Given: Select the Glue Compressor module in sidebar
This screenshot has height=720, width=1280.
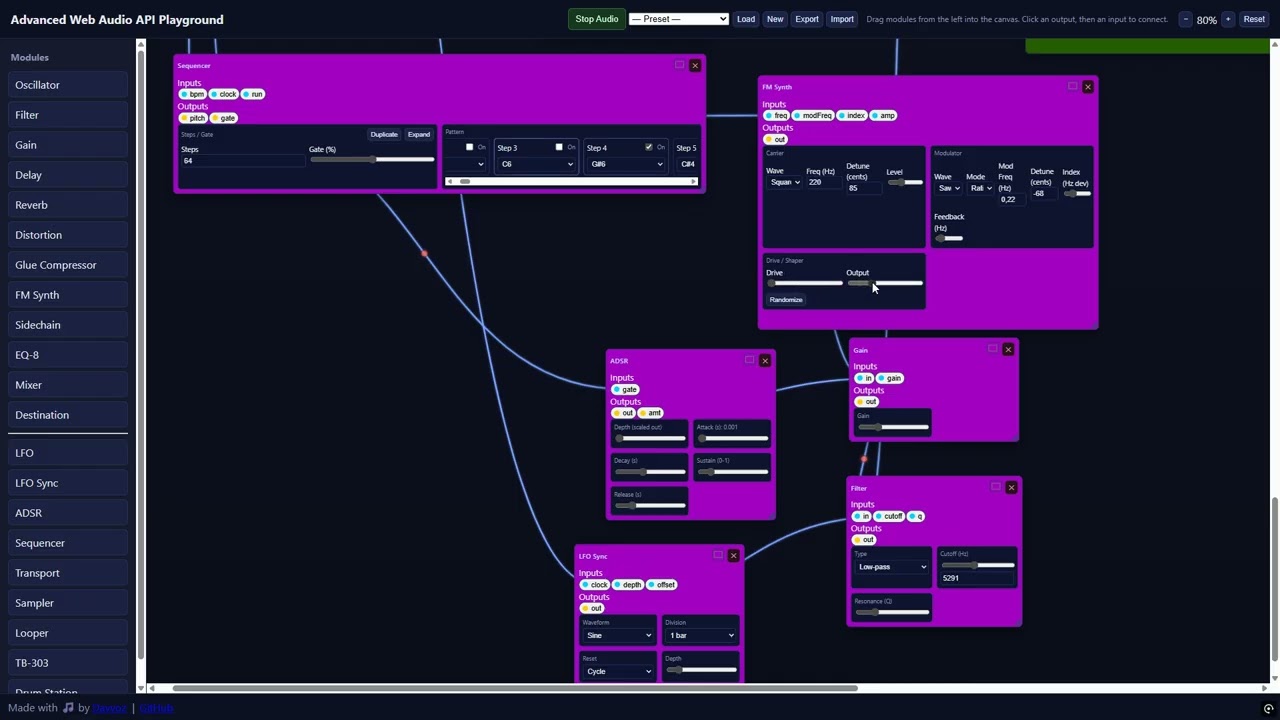Looking at the screenshot, I should [x=68, y=265].
